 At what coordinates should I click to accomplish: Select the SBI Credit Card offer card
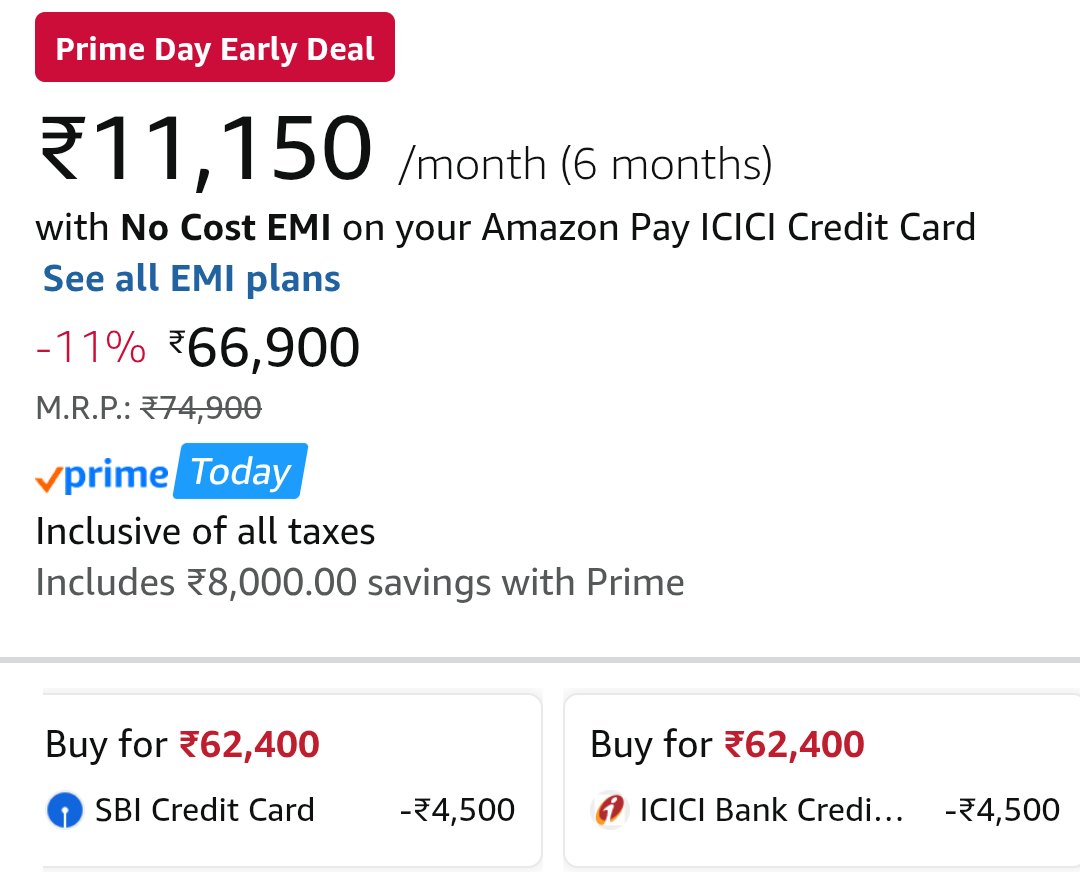point(290,780)
